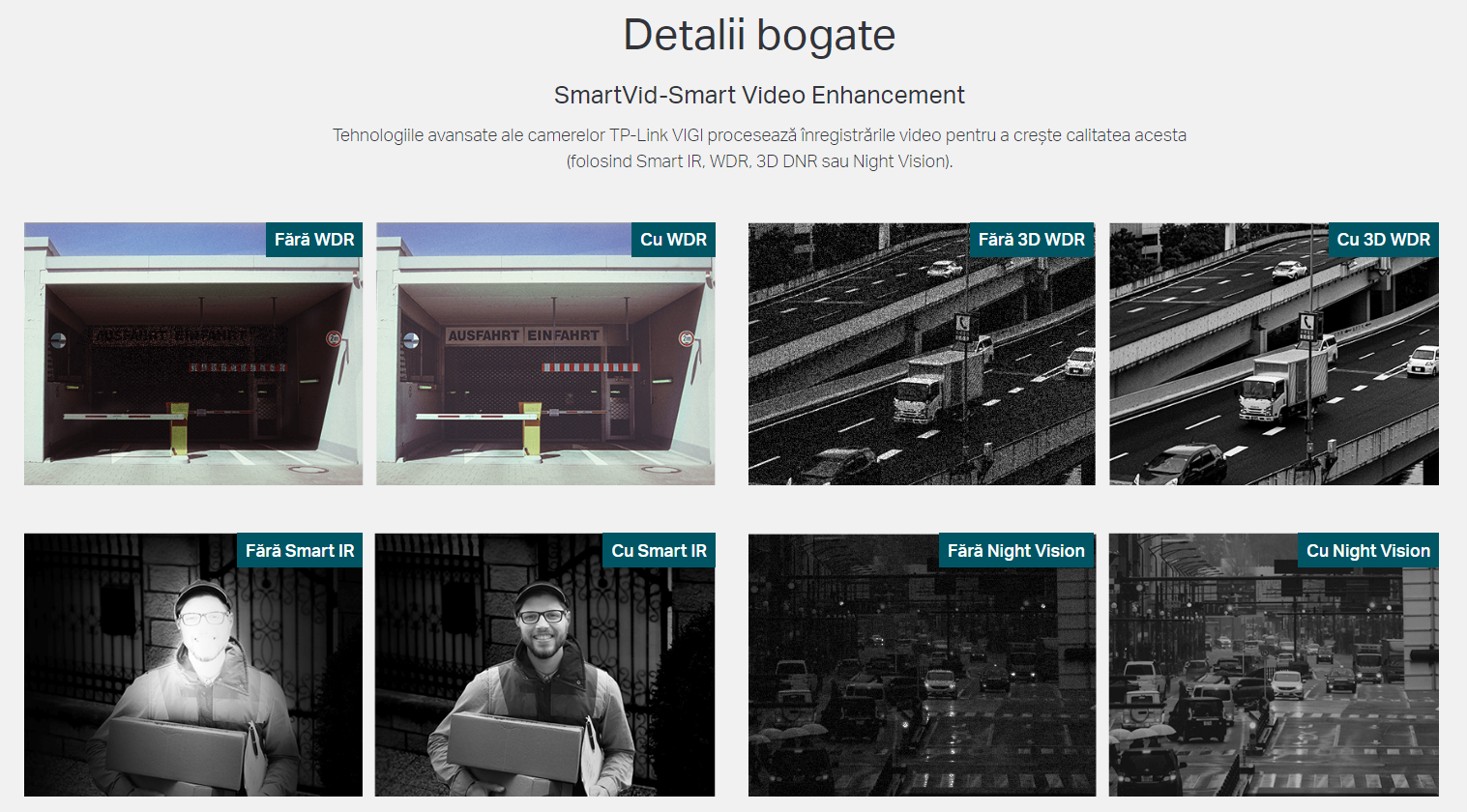Open the 'Cu 3D WDR' highway image
Screen dimensions: 1467x812
(1274, 354)
